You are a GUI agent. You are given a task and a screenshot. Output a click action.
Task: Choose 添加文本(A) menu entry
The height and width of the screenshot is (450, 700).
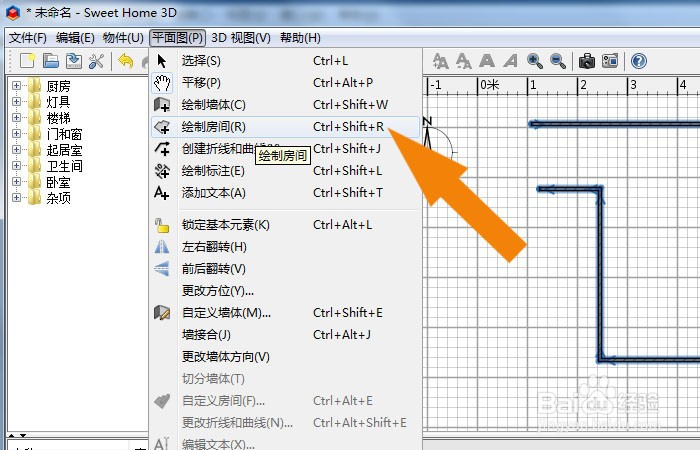coord(285,193)
